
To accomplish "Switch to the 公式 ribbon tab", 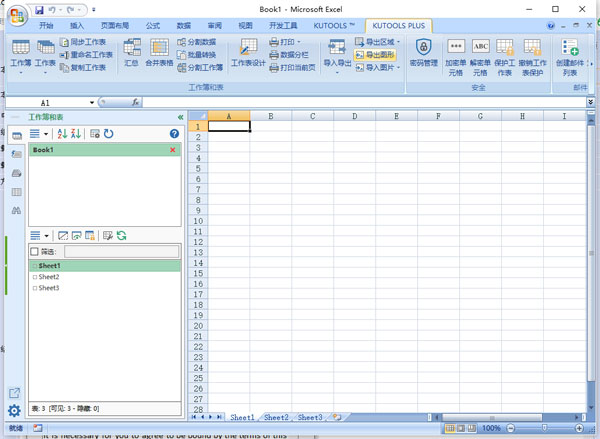I will click(x=152, y=23).
